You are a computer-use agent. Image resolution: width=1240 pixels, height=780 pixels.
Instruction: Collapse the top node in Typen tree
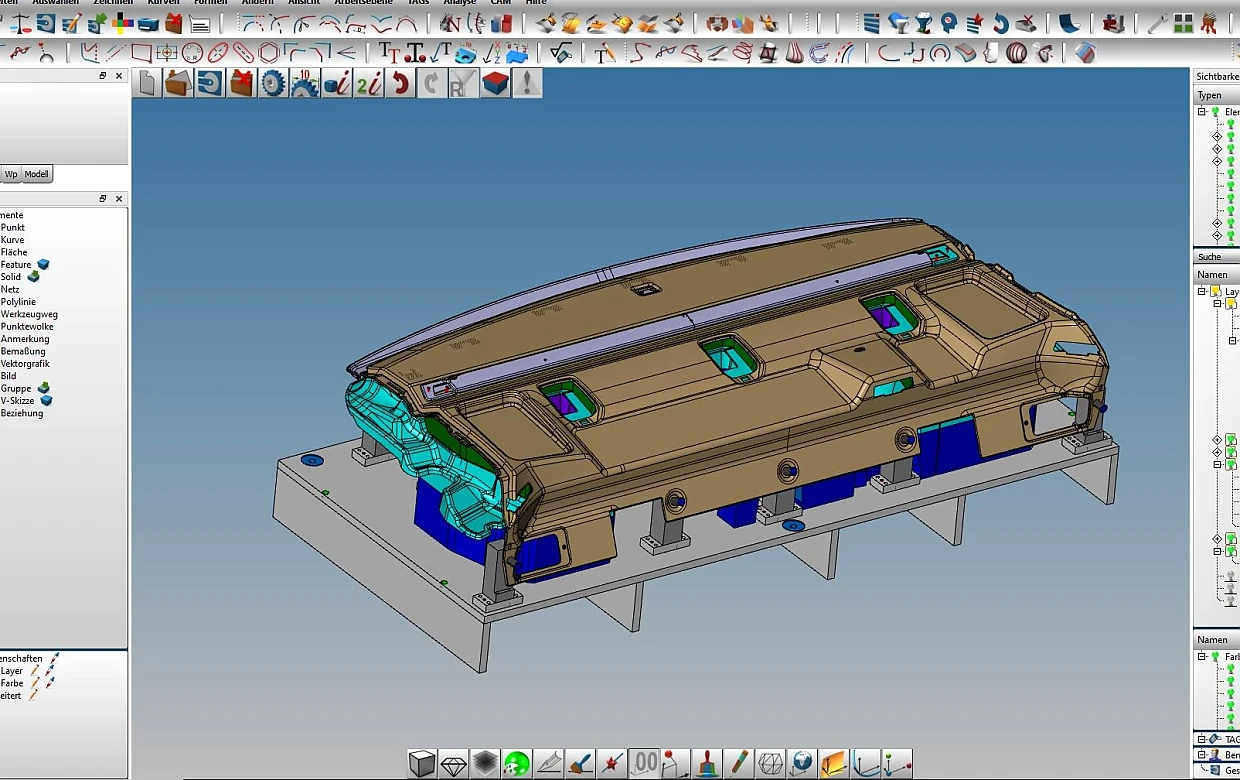[x=1202, y=112]
